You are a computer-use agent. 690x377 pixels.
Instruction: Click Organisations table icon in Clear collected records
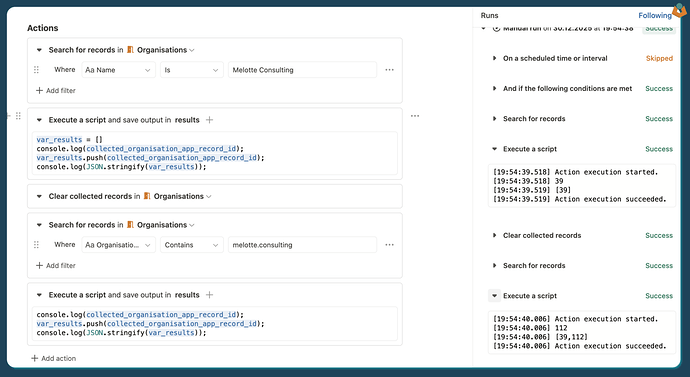[147, 196]
